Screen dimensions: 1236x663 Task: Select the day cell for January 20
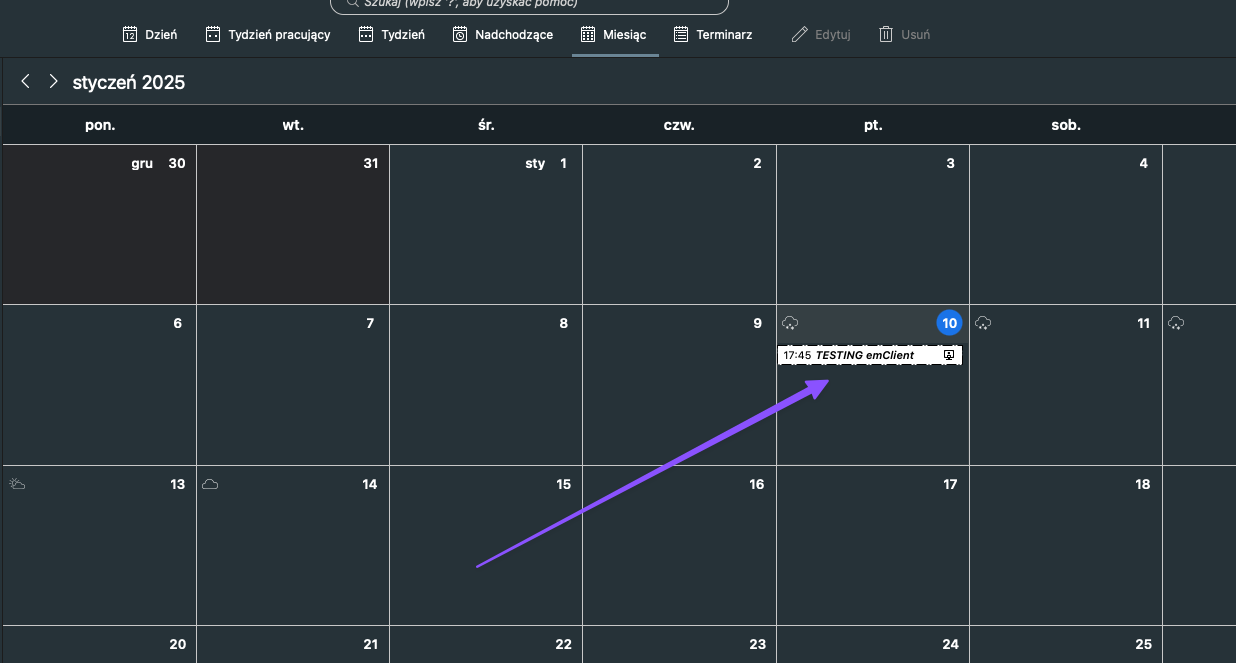pos(99,645)
